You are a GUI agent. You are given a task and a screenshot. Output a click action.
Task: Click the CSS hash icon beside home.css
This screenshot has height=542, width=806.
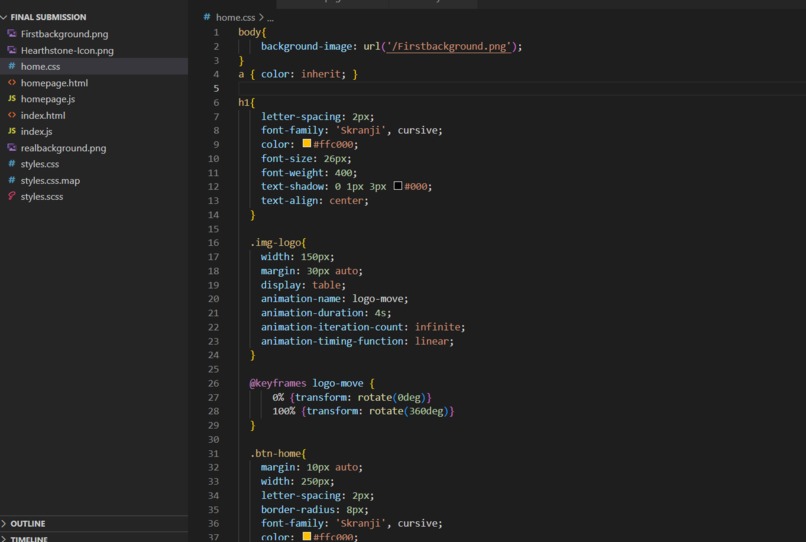click(x=12, y=66)
